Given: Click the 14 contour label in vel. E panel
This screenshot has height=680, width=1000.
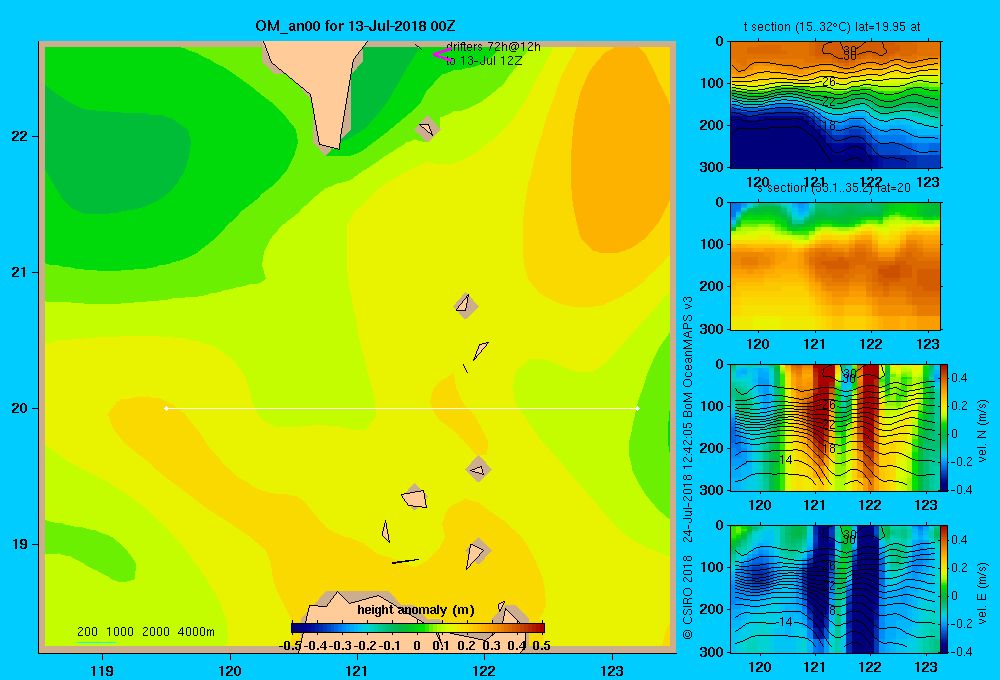Looking at the screenshot, I should point(786,621).
